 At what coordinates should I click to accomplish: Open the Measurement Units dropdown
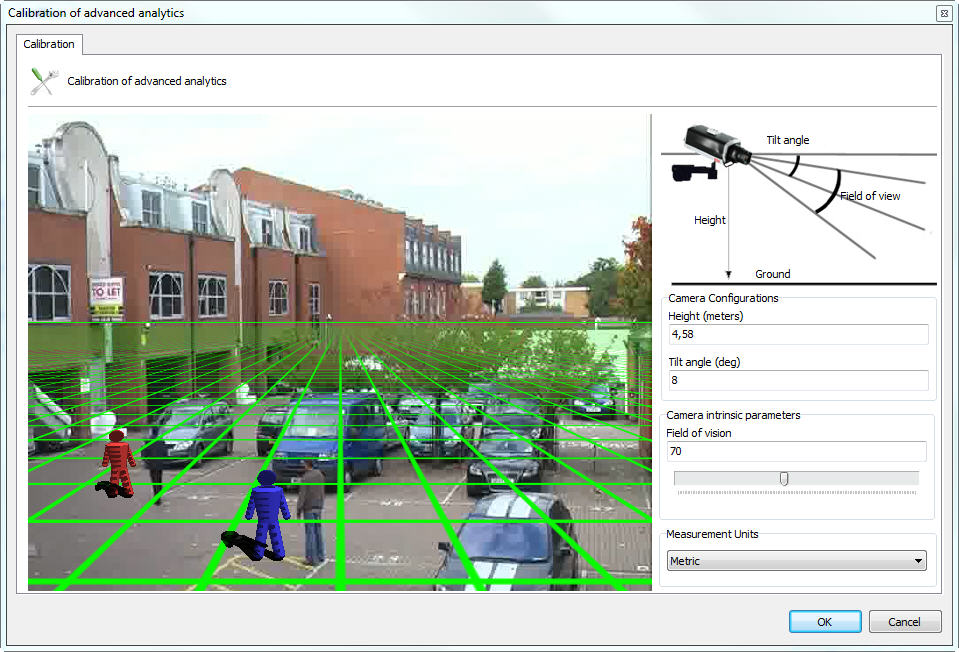click(x=796, y=561)
